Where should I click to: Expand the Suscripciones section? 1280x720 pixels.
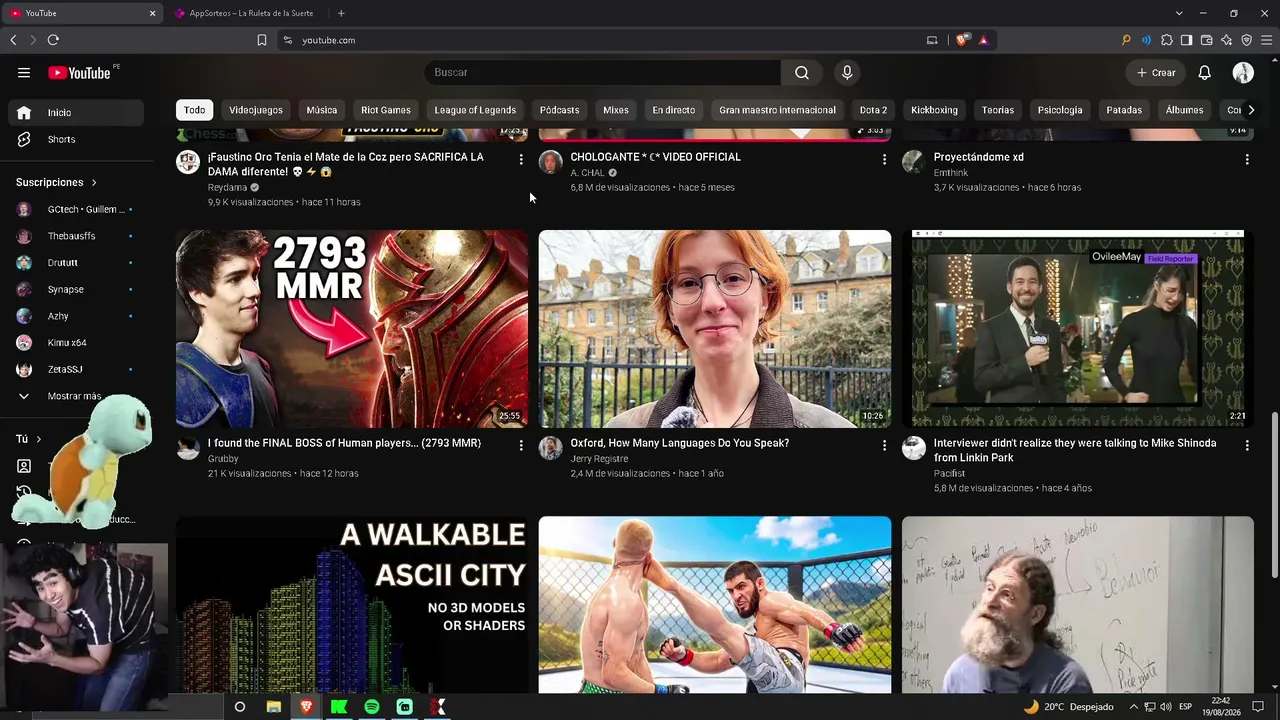click(x=56, y=182)
